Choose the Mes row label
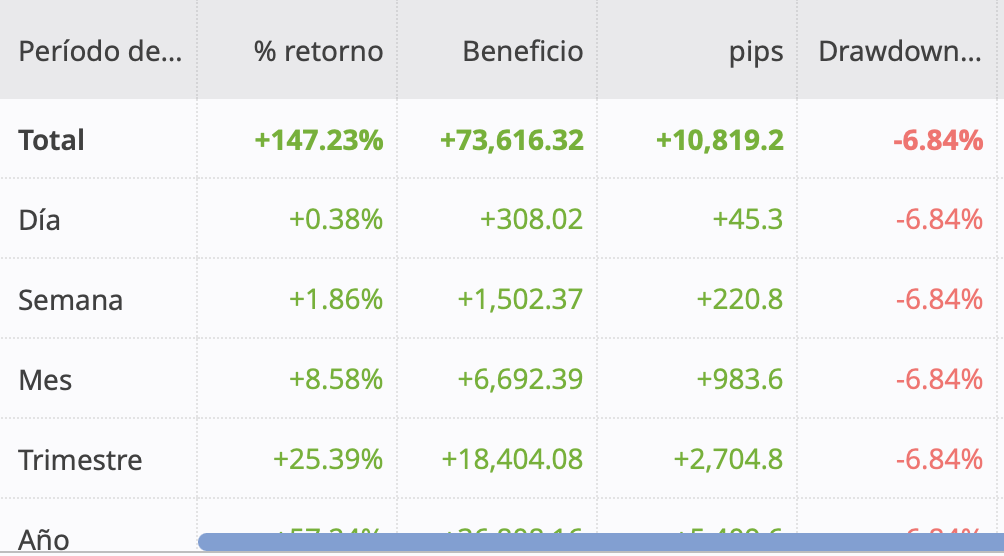 click(x=45, y=380)
